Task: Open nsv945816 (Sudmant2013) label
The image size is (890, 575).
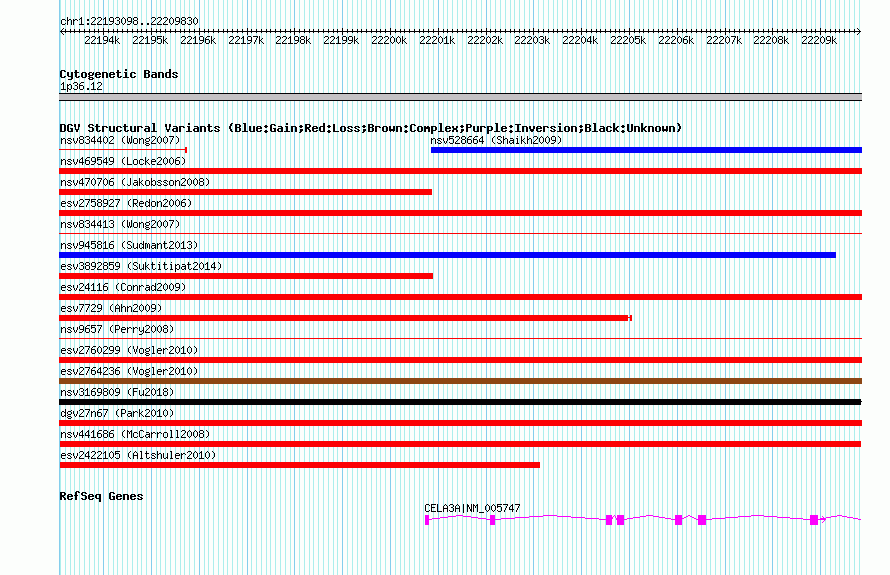Action: [x=129, y=245]
